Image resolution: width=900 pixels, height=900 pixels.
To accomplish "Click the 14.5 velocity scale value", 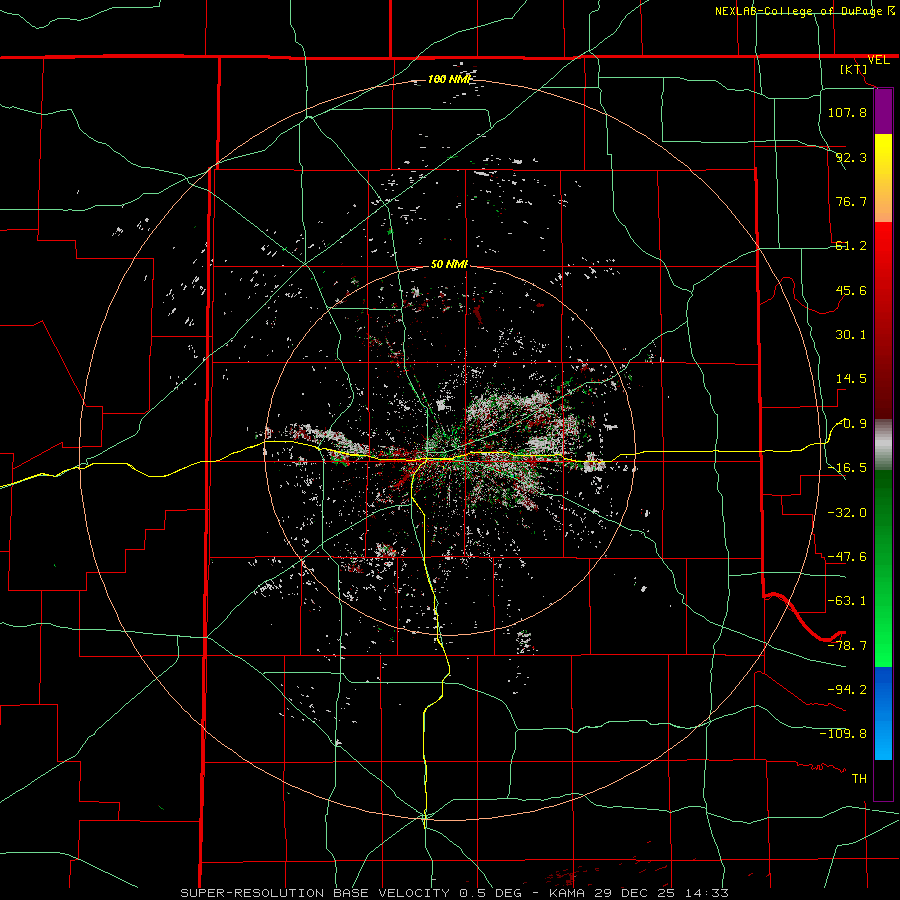I will (851, 379).
